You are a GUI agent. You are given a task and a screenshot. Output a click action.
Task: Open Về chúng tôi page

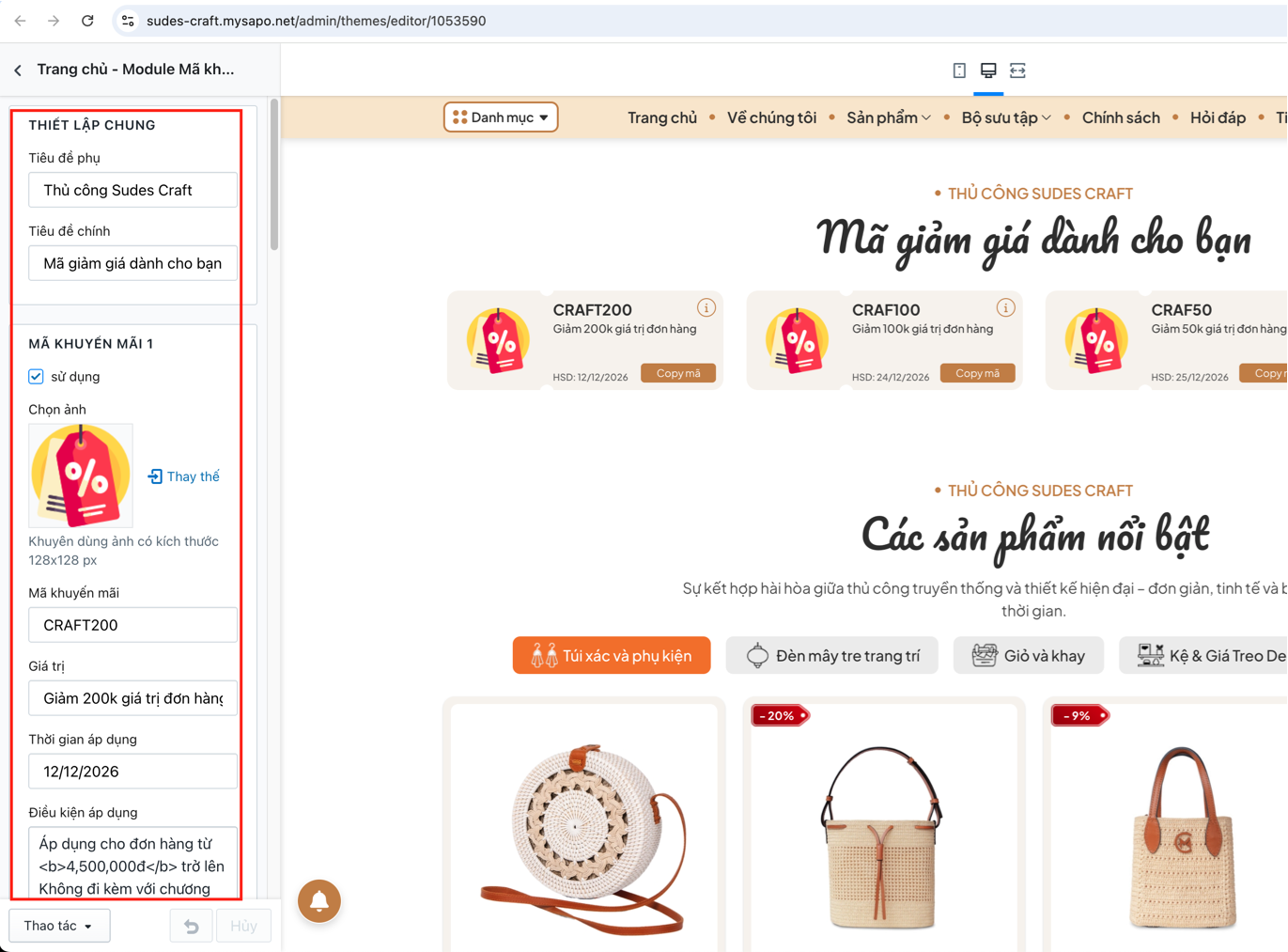click(x=771, y=117)
